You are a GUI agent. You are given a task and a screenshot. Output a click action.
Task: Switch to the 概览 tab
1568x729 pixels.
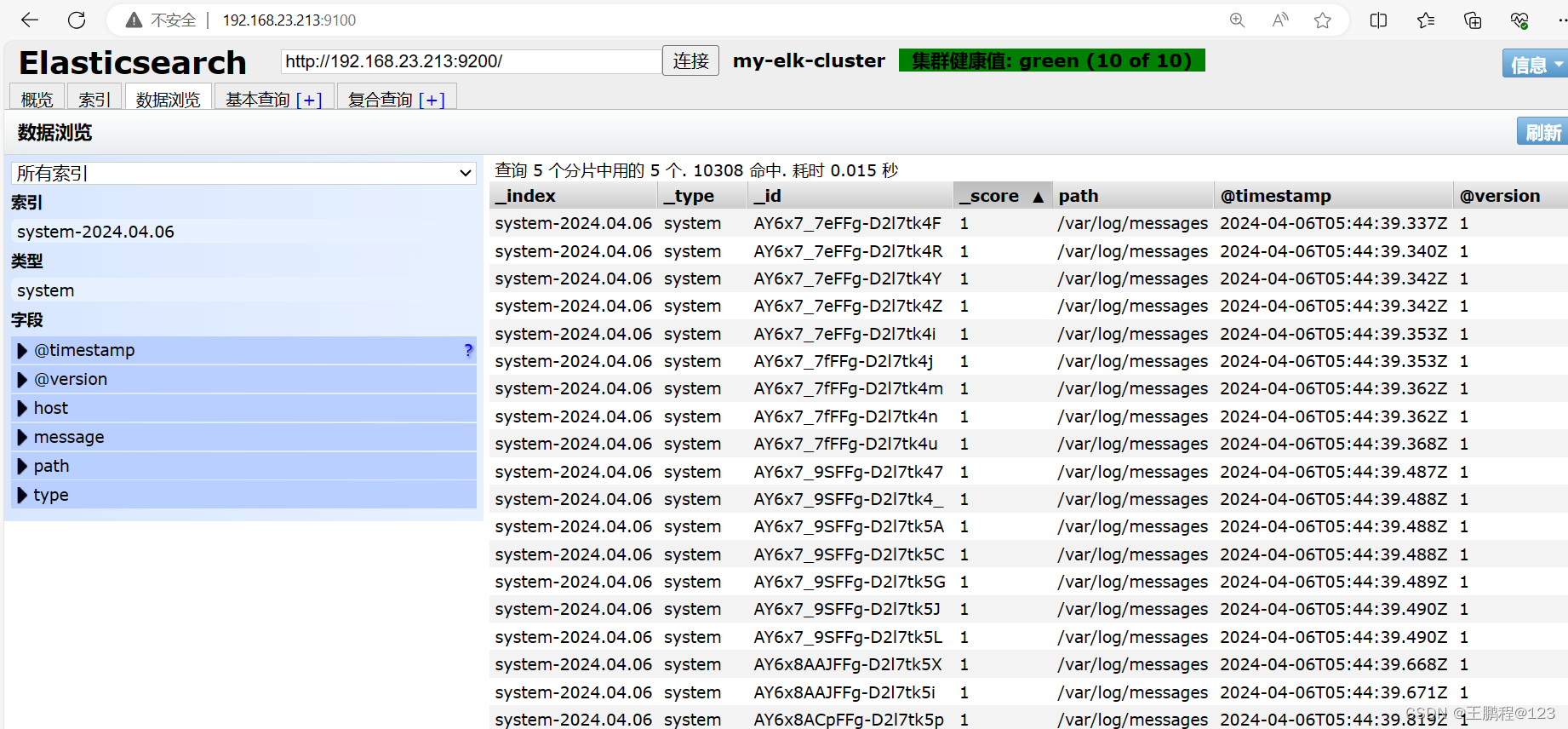point(37,100)
